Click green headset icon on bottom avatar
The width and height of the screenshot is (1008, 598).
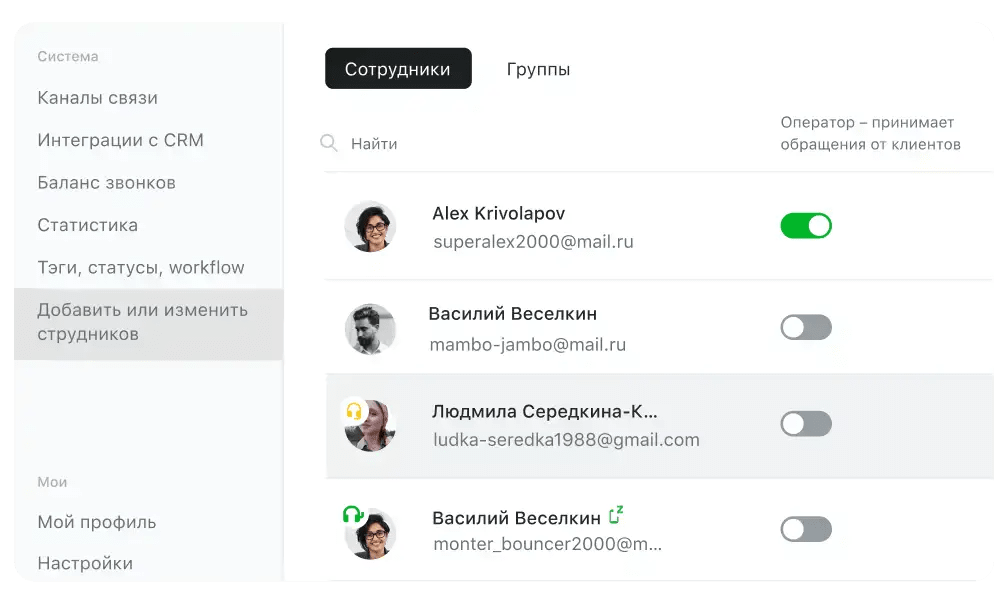pyautogui.click(x=352, y=514)
